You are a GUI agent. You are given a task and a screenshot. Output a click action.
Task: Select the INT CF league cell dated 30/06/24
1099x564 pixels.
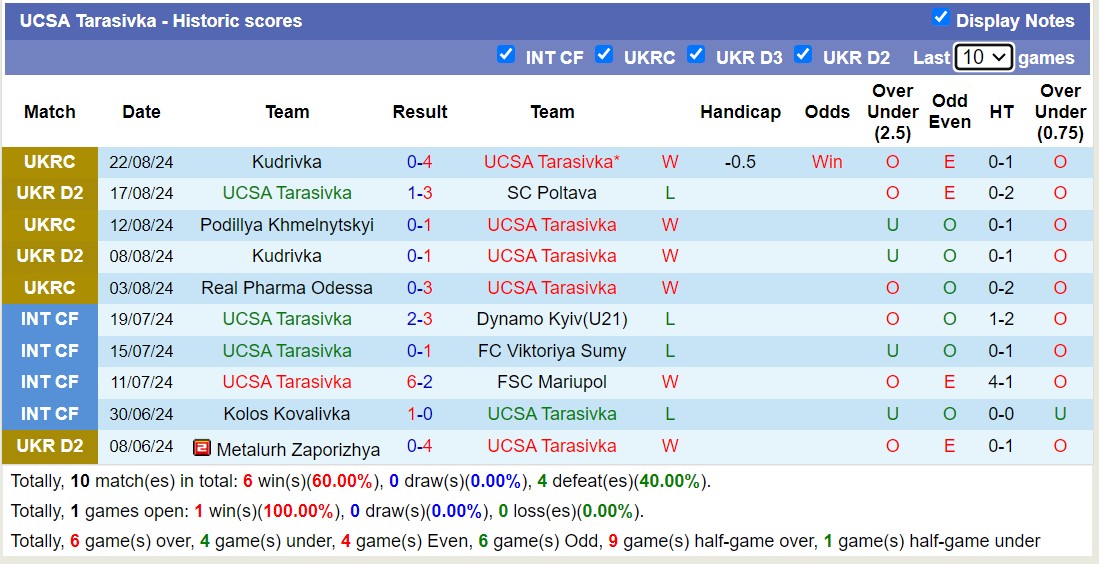(x=50, y=414)
